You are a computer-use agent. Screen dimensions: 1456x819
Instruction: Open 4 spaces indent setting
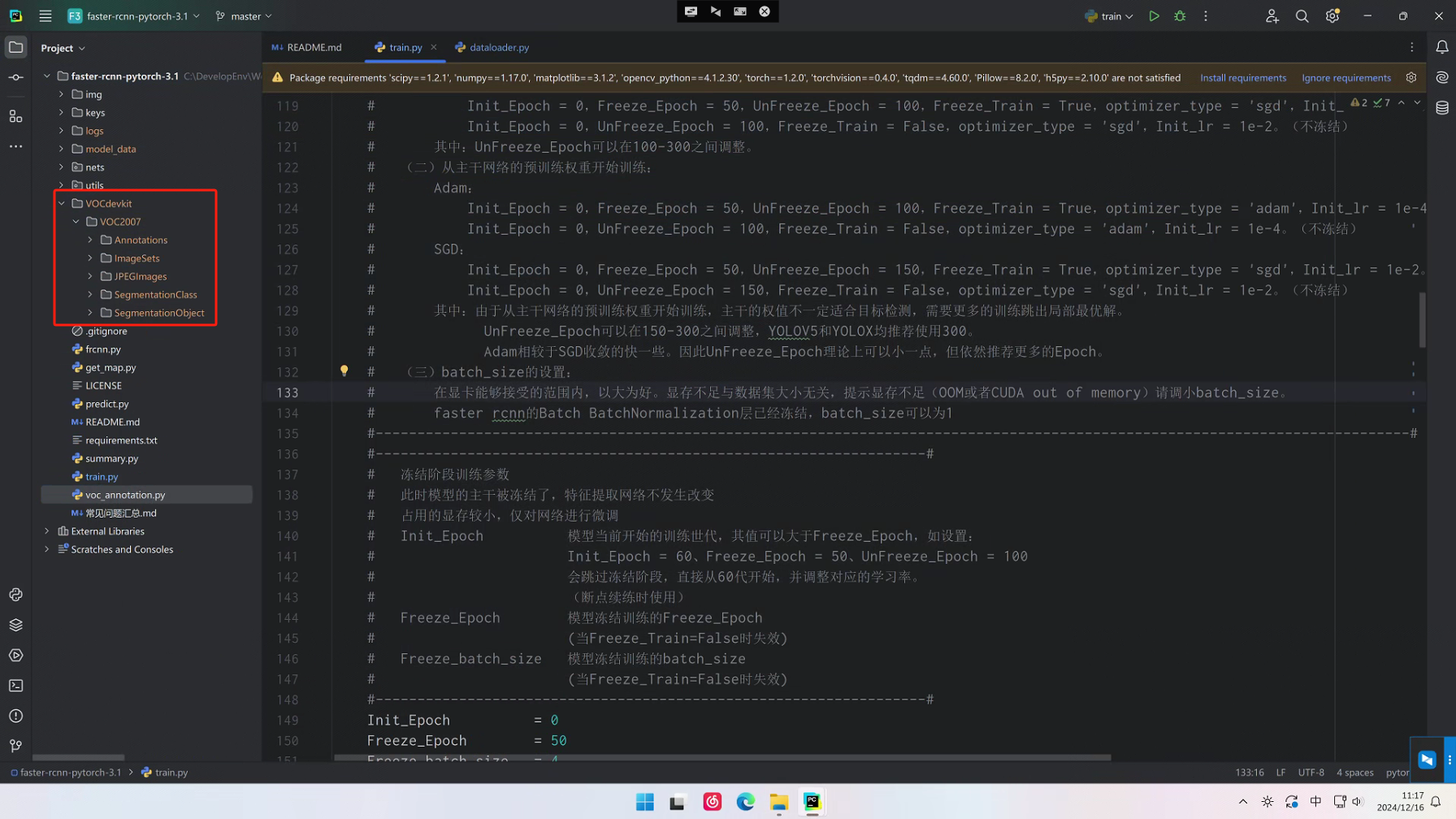click(1354, 773)
